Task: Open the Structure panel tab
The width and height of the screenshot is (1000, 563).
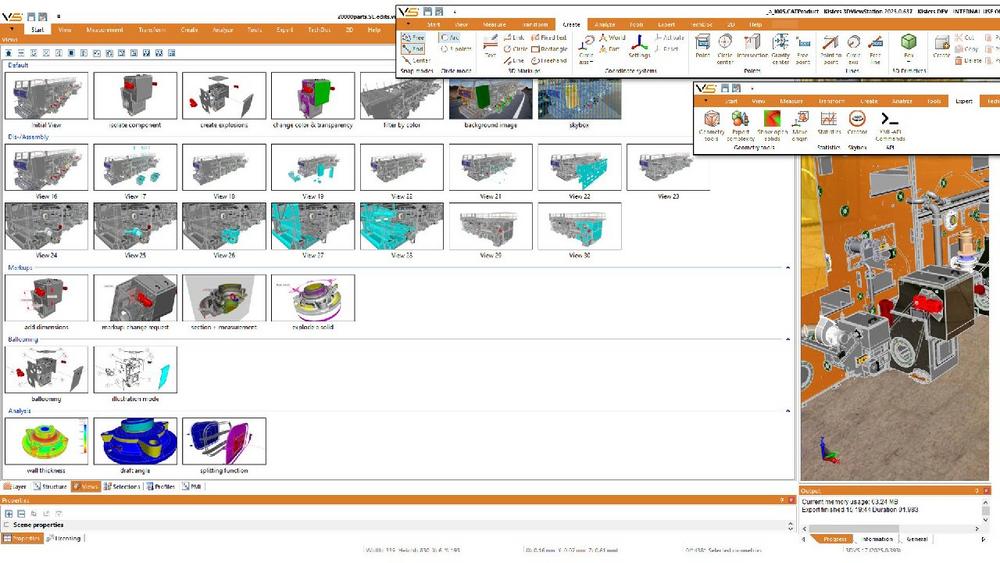Action: [x=50, y=487]
